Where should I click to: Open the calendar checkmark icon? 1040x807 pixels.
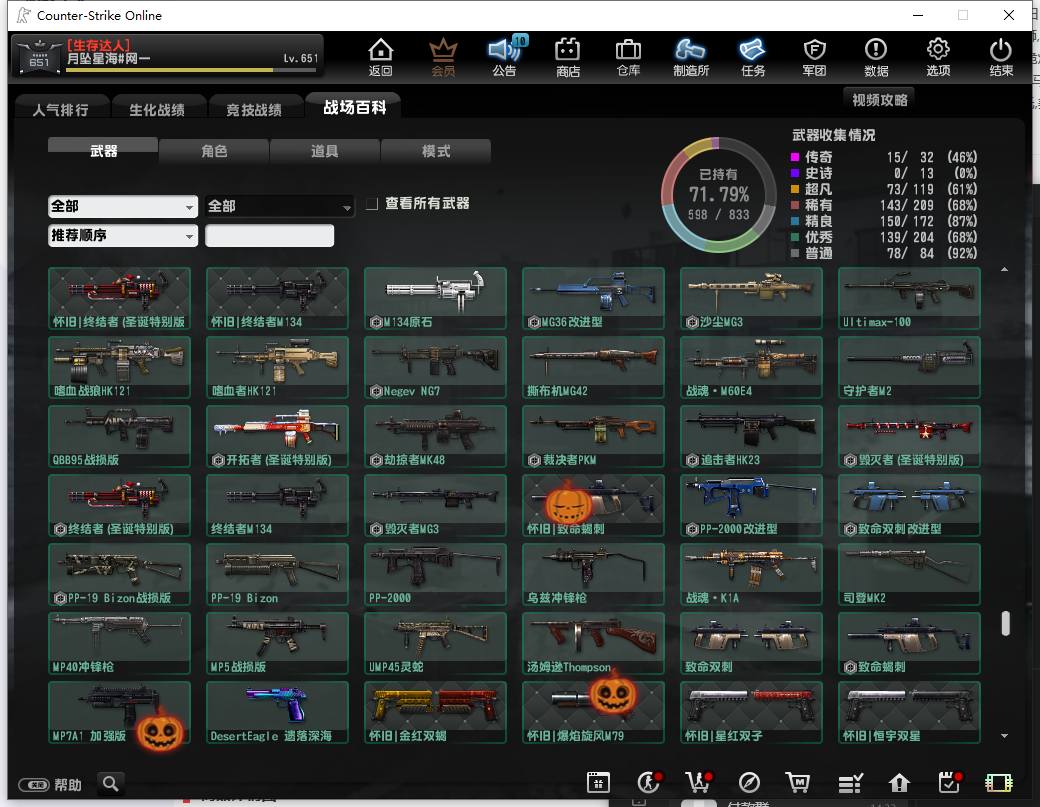(950, 782)
